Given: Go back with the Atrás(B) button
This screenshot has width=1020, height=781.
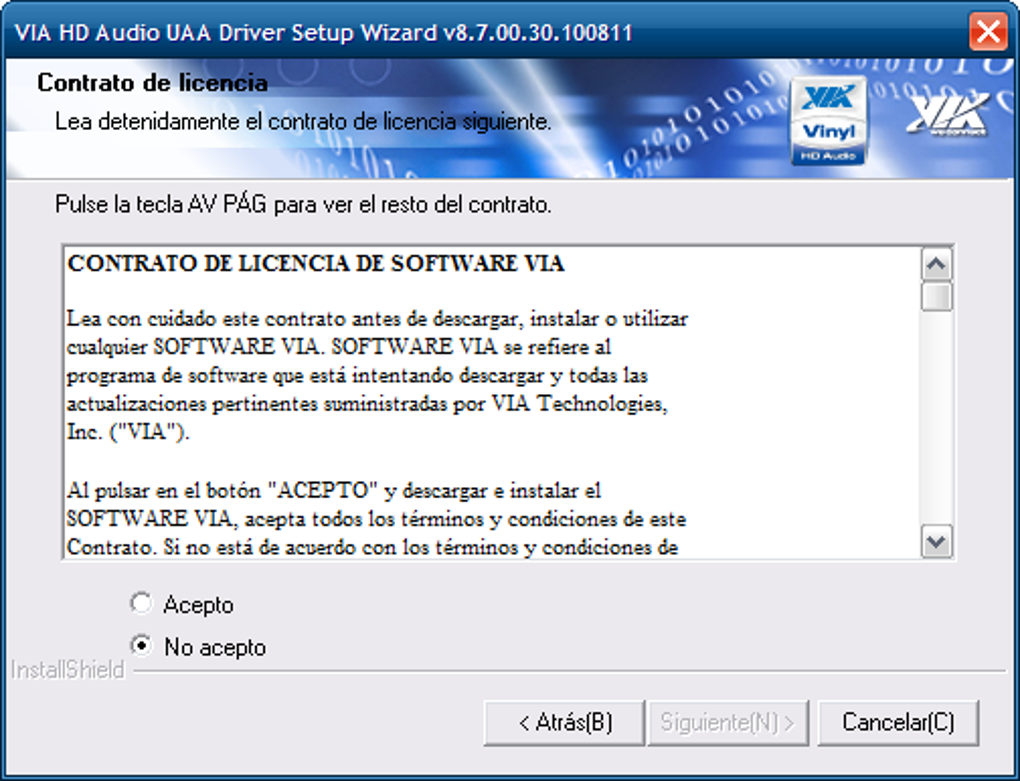Looking at the screenshot, I should coord(564,722).
